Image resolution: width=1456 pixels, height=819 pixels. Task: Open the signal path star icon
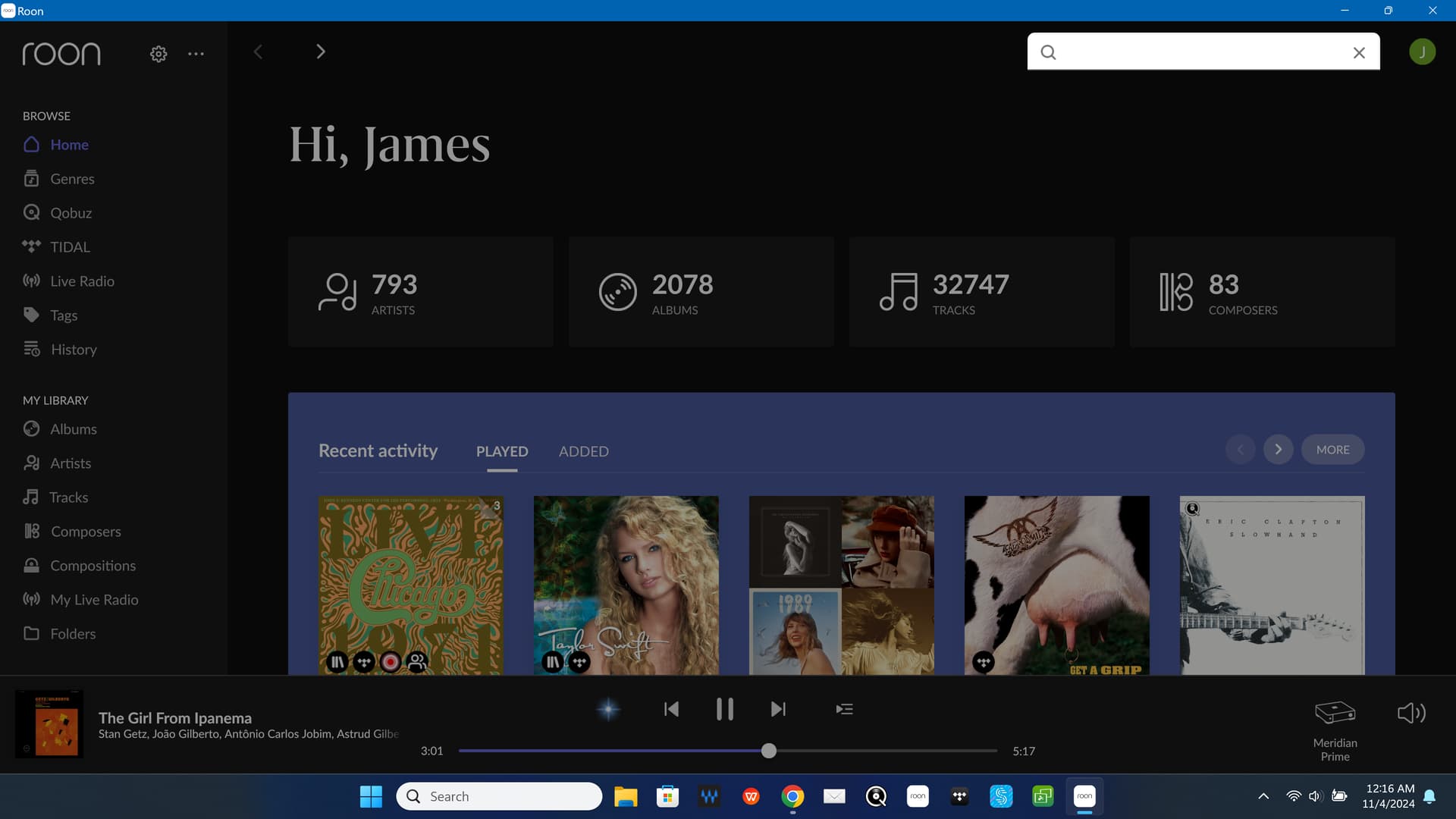[x=608, y=709]
